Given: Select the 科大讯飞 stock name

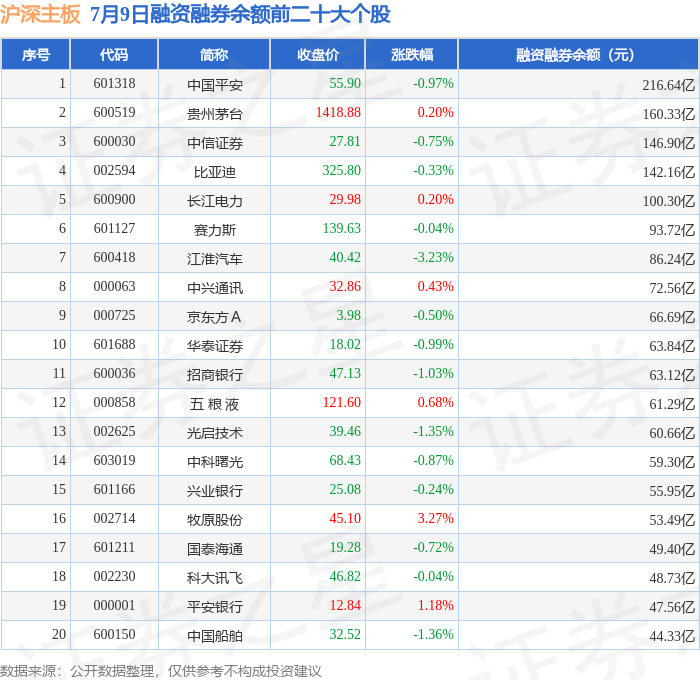Looking at the screenshot, I should [215, 578].
